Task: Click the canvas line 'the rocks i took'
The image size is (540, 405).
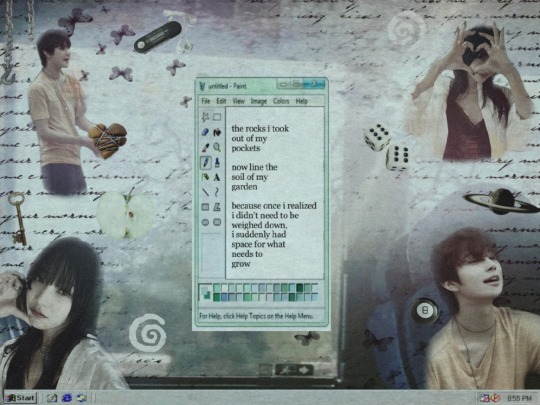Action: 260,129
